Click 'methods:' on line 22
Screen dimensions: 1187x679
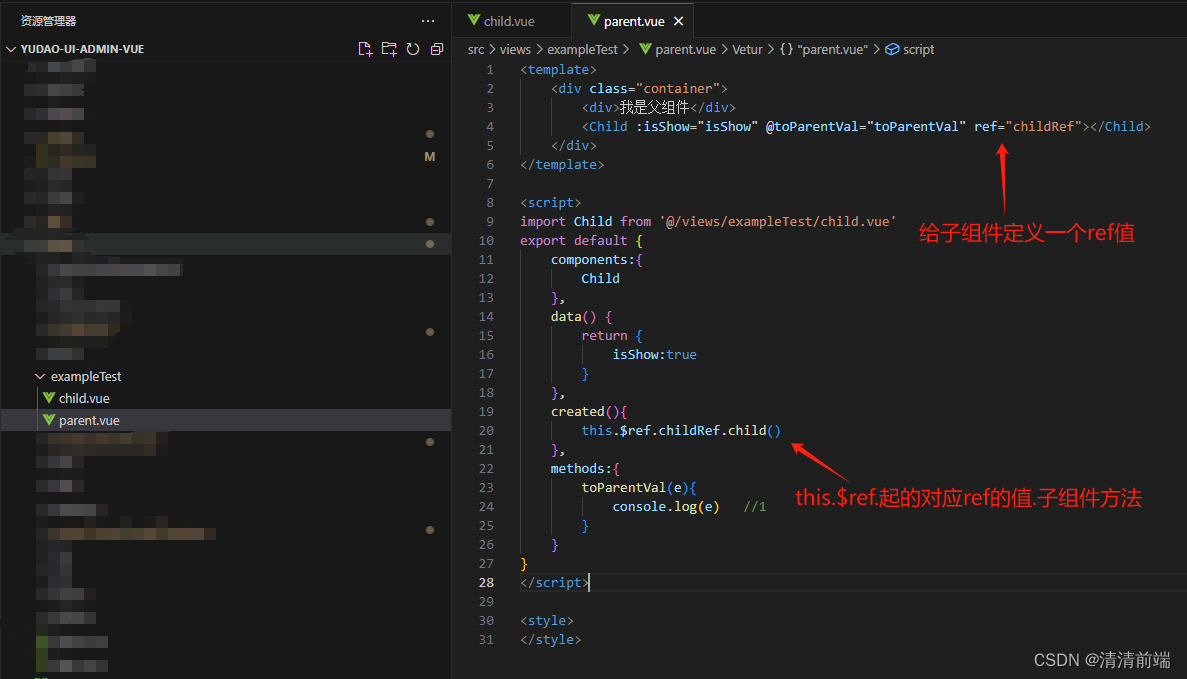pyautogui.click(x=581, y=469)
